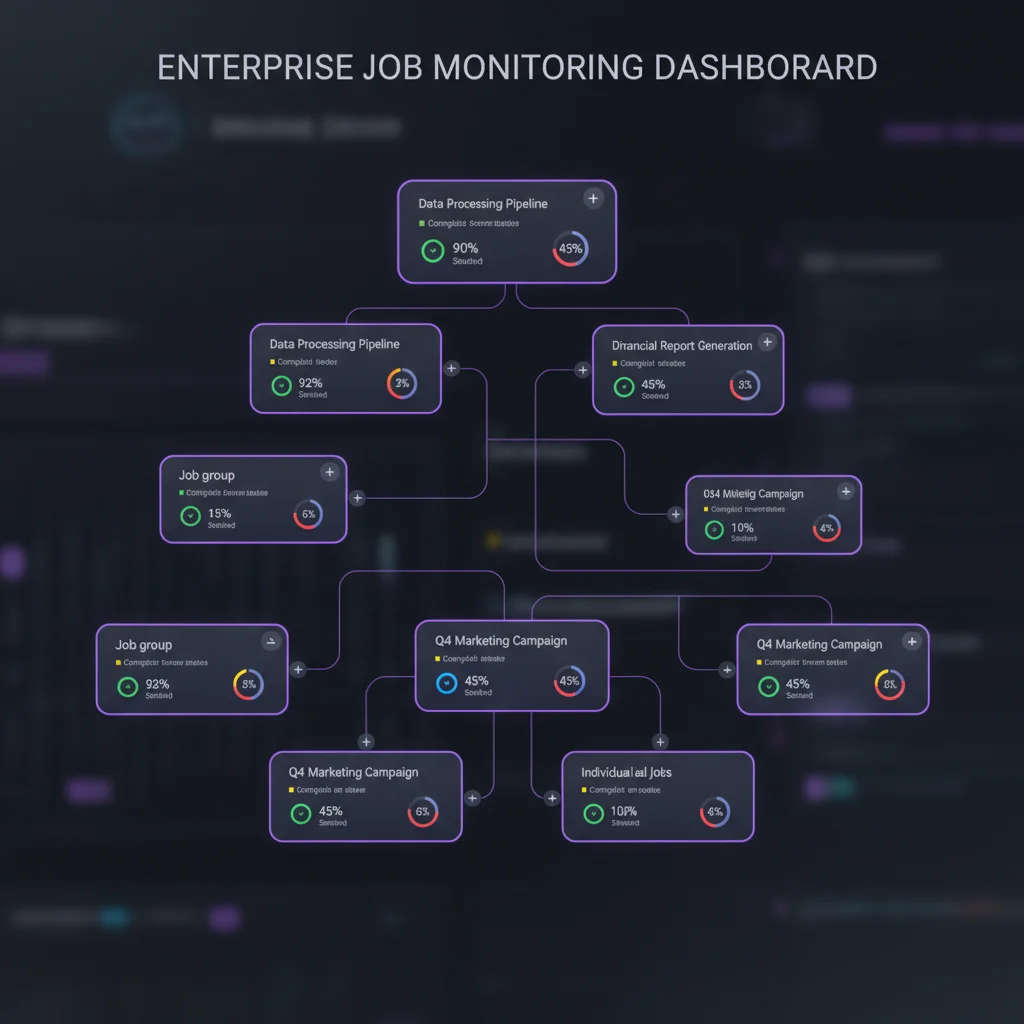Click the green check icon on bottom Q4 Marketing Campaign
The width and height of the screenshot is (1024, 1024).
tap(300, 812)
